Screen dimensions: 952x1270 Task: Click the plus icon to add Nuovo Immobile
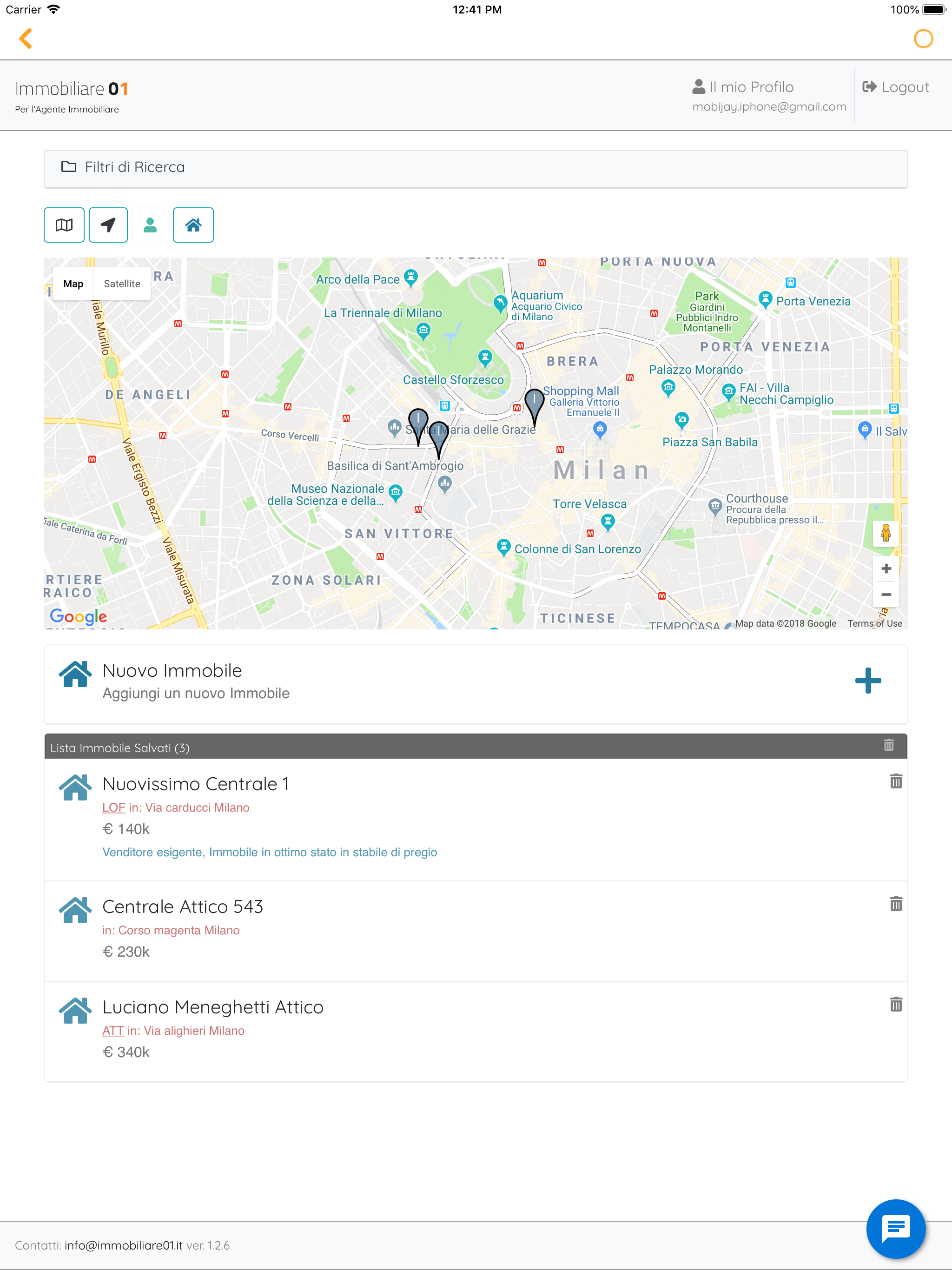coord(867,681)
